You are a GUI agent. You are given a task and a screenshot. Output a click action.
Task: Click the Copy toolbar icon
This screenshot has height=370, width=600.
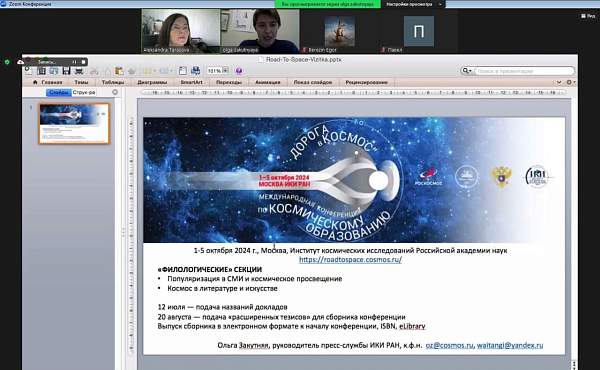point(108,71)
